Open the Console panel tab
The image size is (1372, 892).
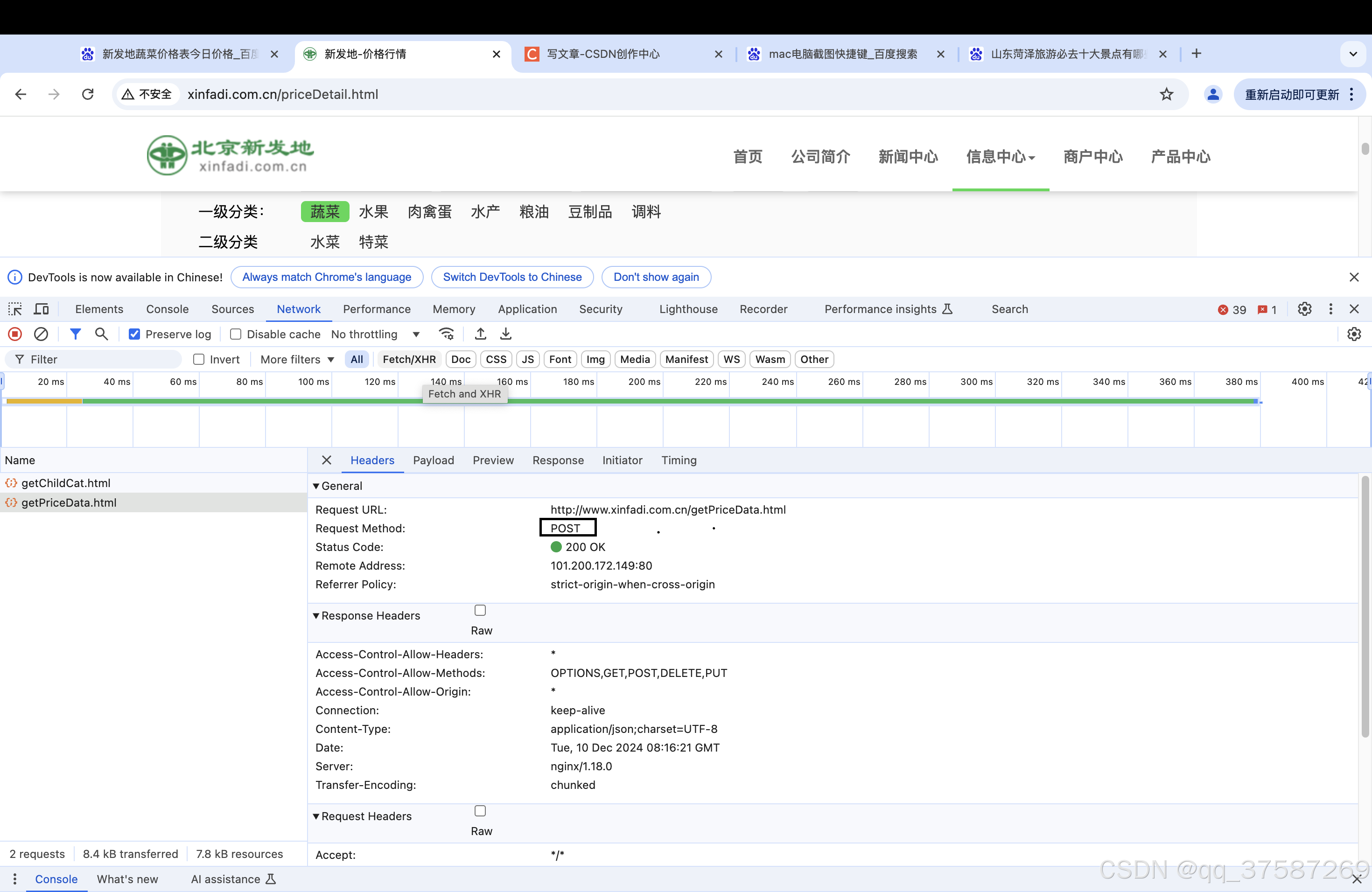pyautogui.click(x=167, y=309)
